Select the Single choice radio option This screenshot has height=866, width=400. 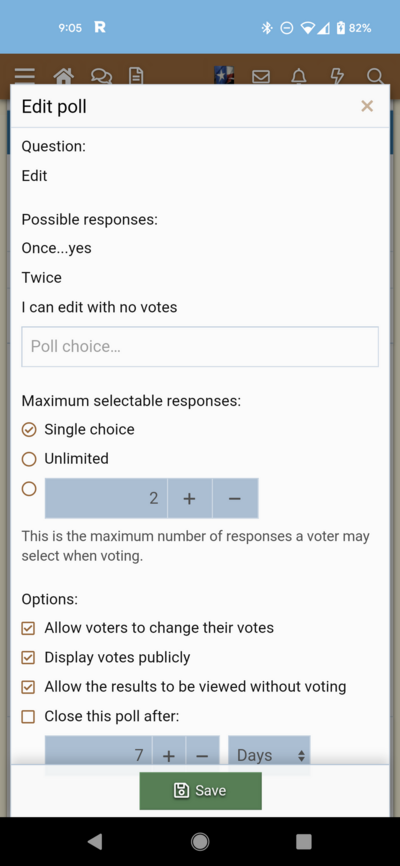(29, 430)
